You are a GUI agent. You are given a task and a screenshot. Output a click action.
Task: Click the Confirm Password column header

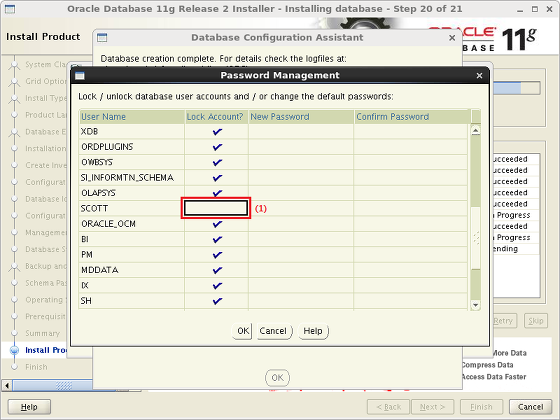point(412,117)
